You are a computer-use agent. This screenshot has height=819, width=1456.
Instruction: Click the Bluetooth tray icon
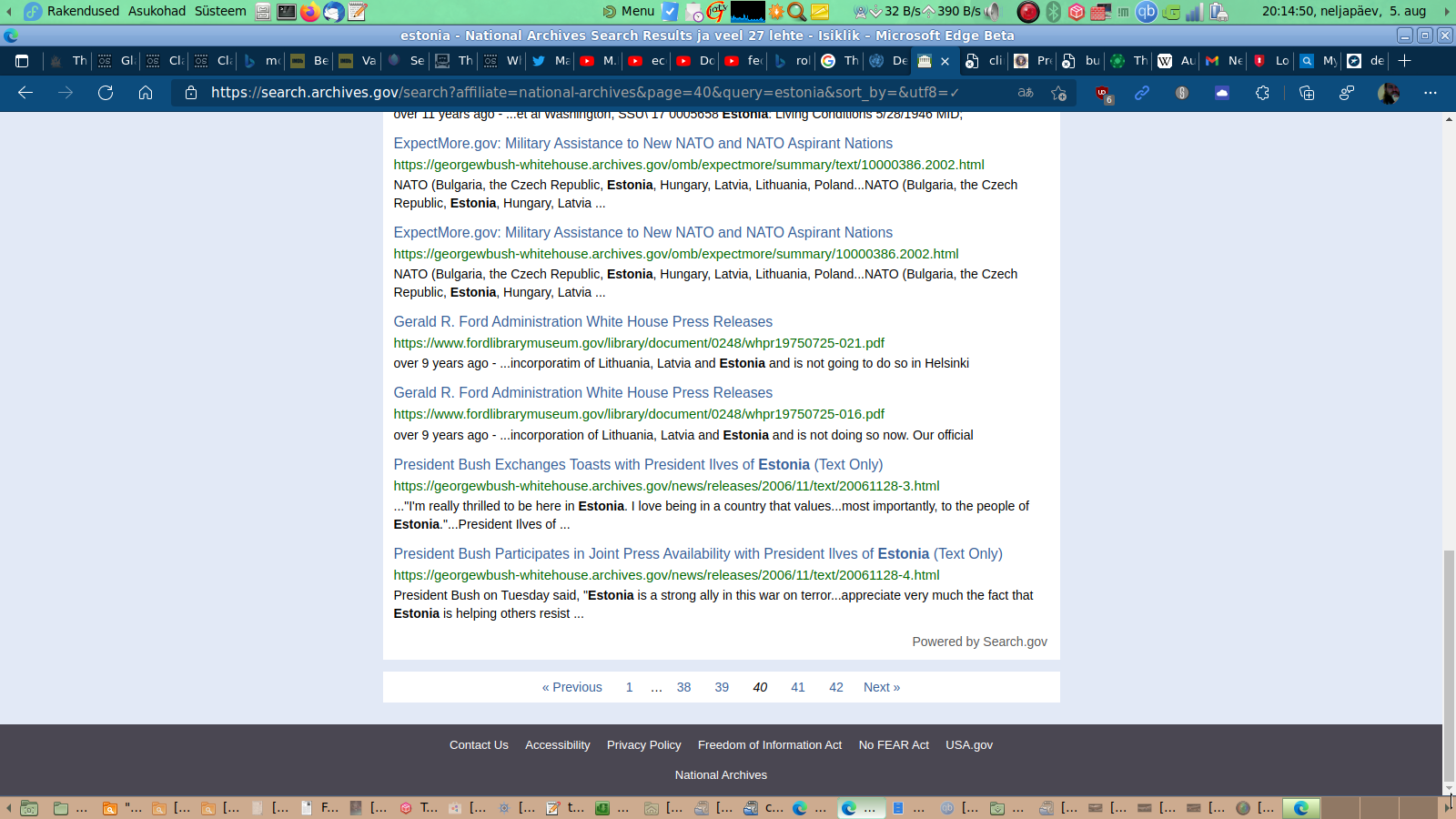pyautogui.click(x=1053, y=11)
